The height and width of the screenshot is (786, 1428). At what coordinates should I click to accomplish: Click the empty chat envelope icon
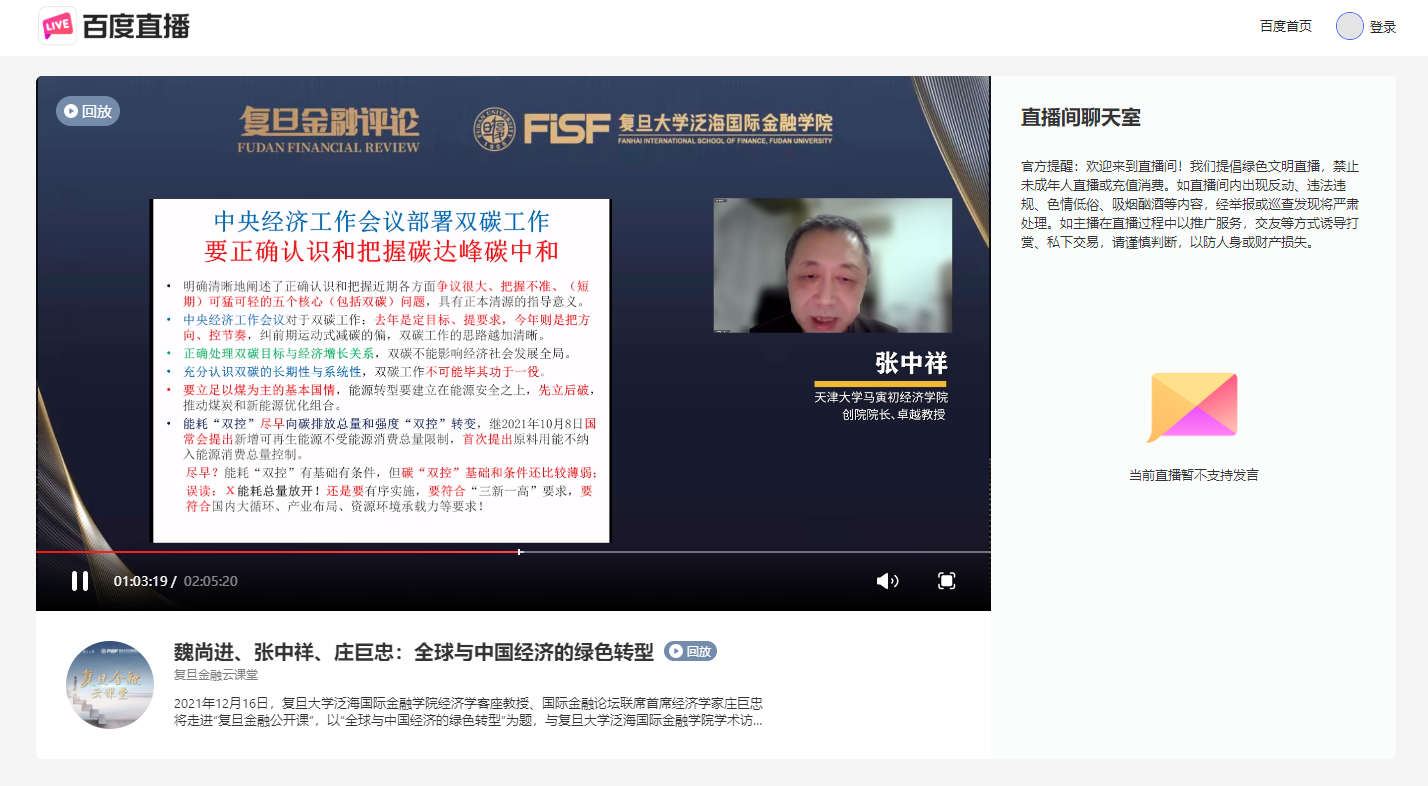click(1193, 407)
